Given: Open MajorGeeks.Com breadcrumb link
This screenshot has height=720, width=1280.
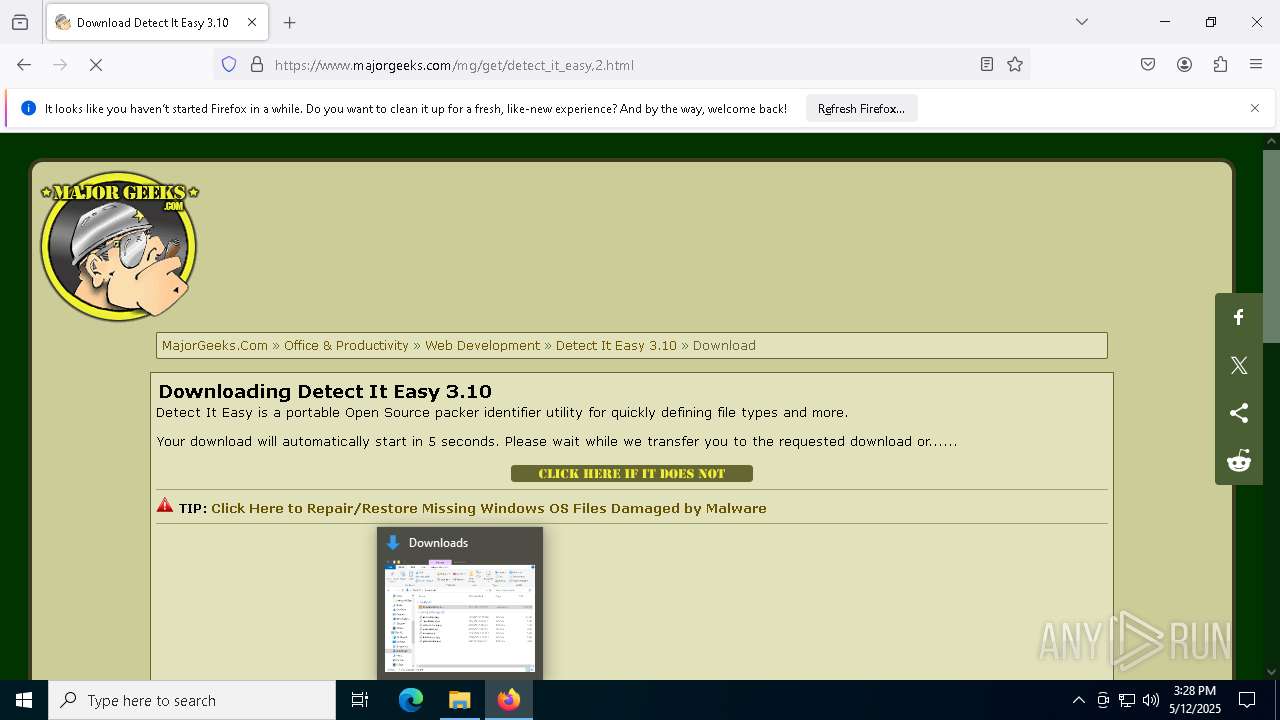Looking at the screenshot, I should click(215, 345).
